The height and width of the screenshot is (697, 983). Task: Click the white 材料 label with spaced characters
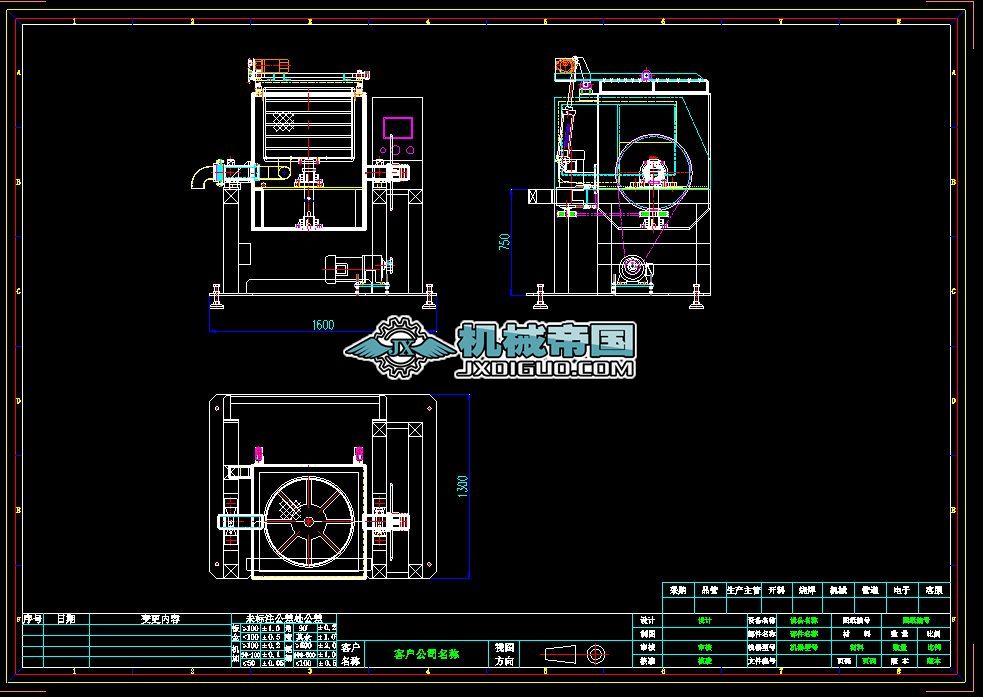pyautogui.click(x=856, y=634)
